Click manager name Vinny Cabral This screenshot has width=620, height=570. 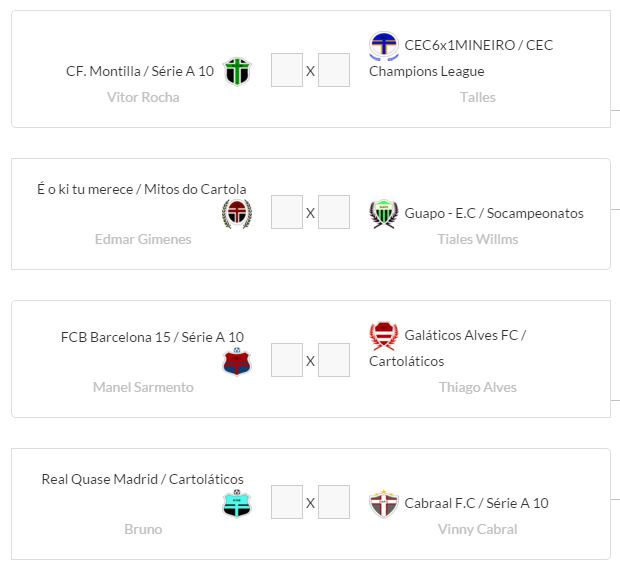(x=477, y=529)
